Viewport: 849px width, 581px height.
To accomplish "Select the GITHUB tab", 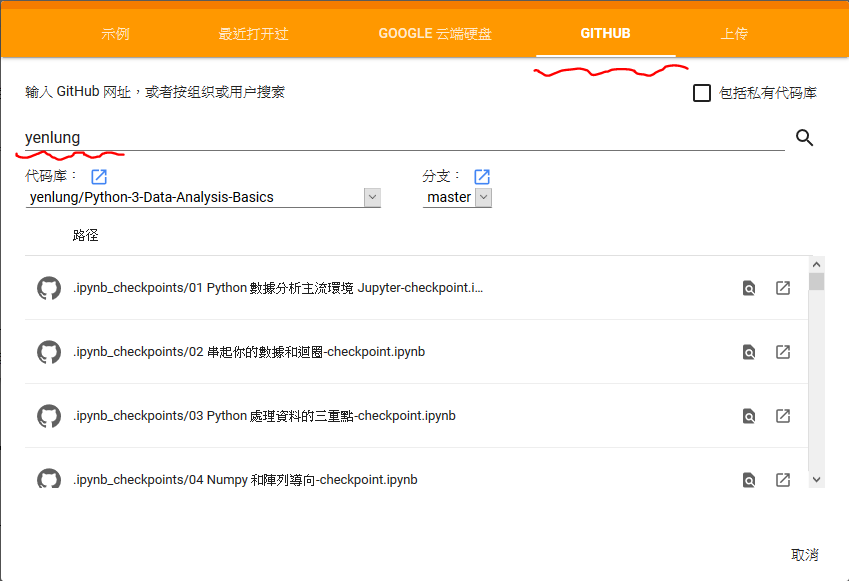I will [x=605, y=34].
